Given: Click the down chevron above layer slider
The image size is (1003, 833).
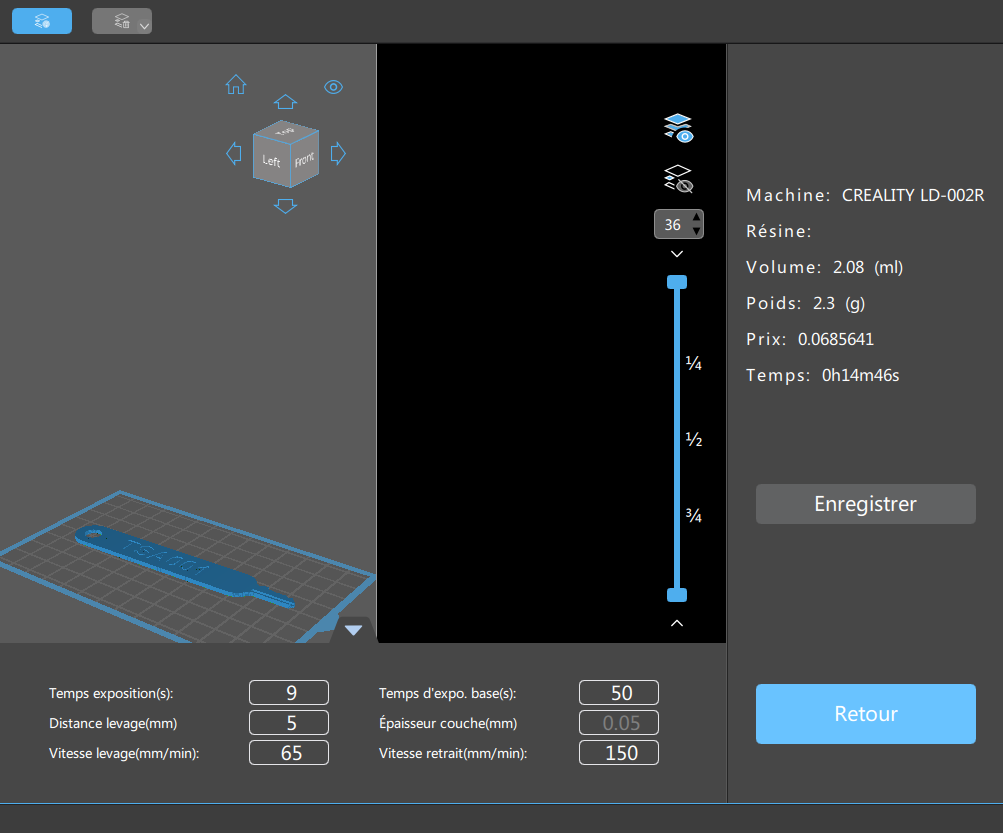Looking at the screenshot, I should point(677,254).
